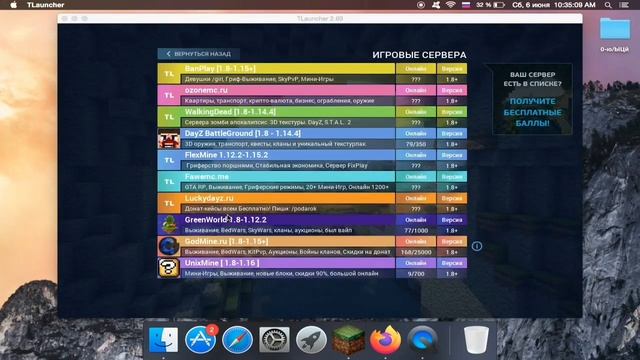Click DayZ BattleGround description about 3D оружие
This screenshot has width=640, height=360.
(275, 144)
